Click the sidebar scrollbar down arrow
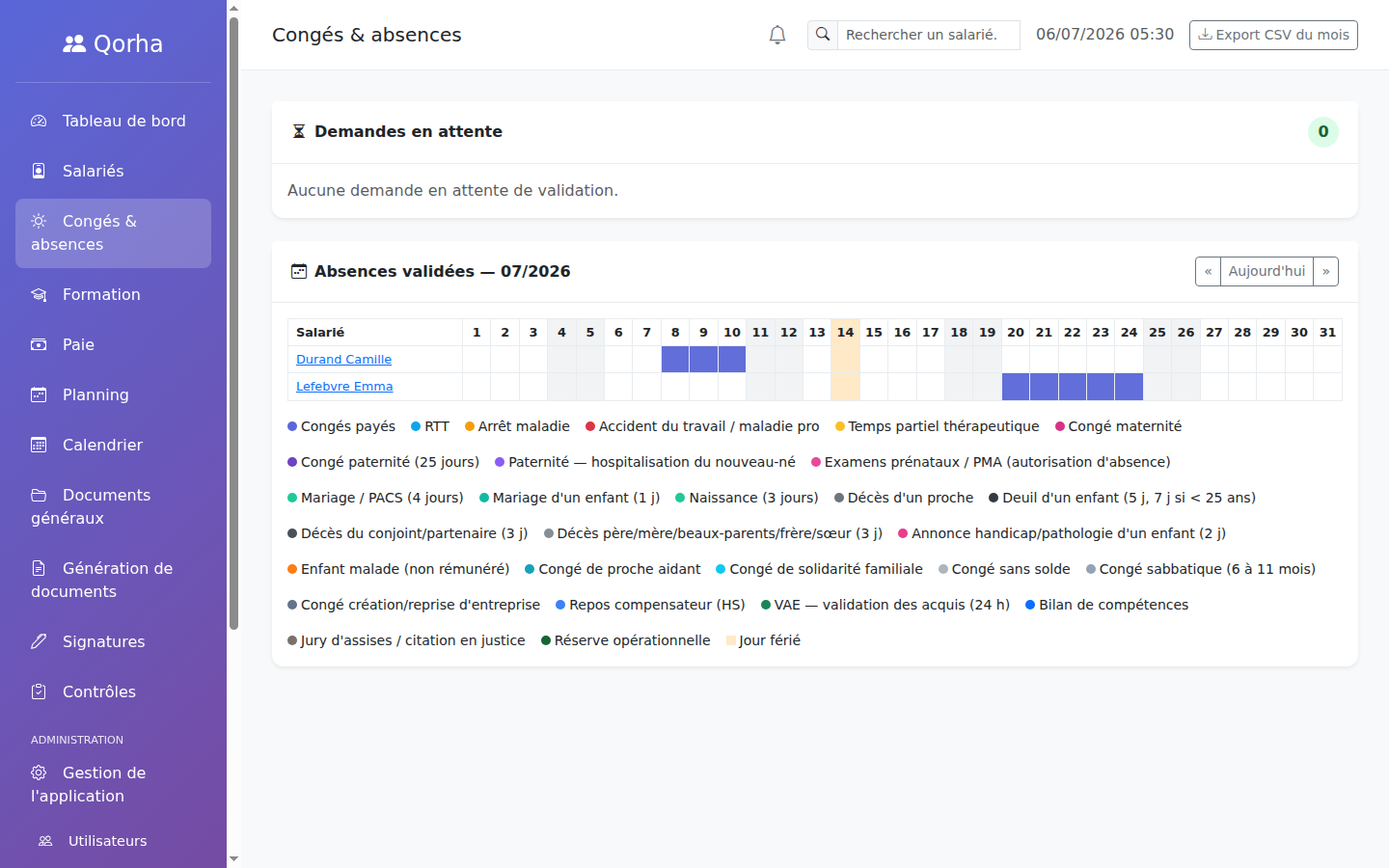The height and width of the screenshot is (868, 1389). (x=233, y=858)
